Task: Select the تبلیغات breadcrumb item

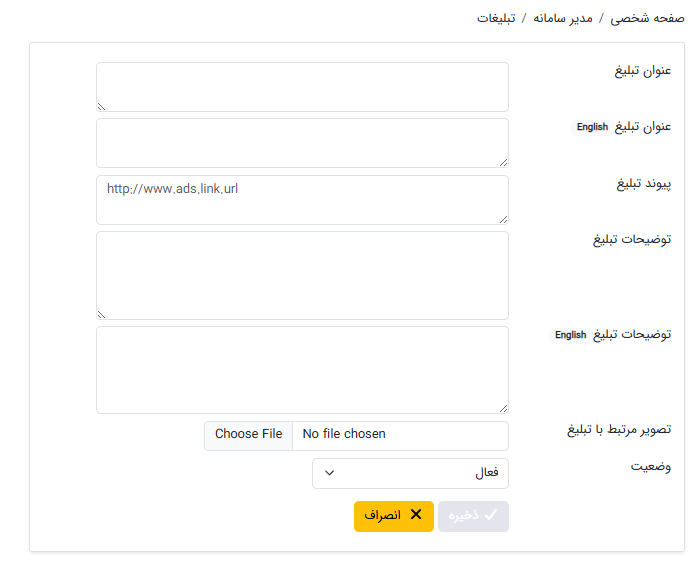Action: coord(497,18)
